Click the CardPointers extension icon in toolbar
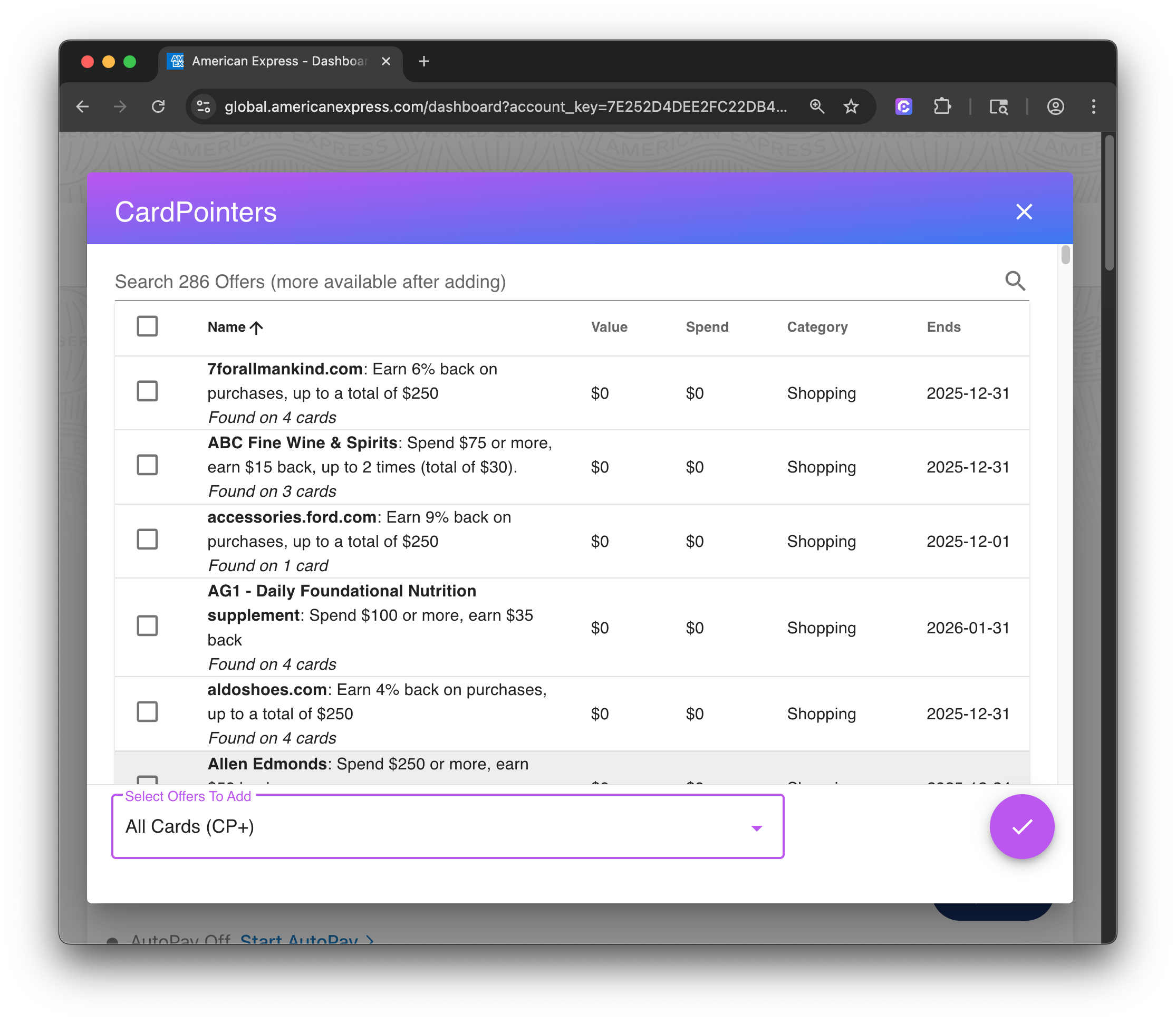This screenshot has width=1176, height=1022. 903,107
